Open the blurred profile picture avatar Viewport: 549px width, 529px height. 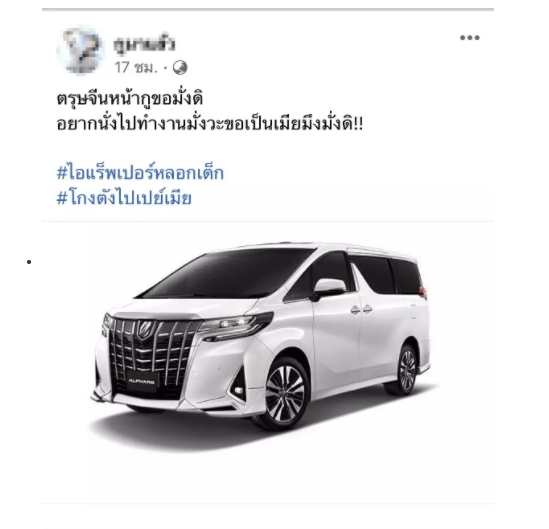[81, 50]
